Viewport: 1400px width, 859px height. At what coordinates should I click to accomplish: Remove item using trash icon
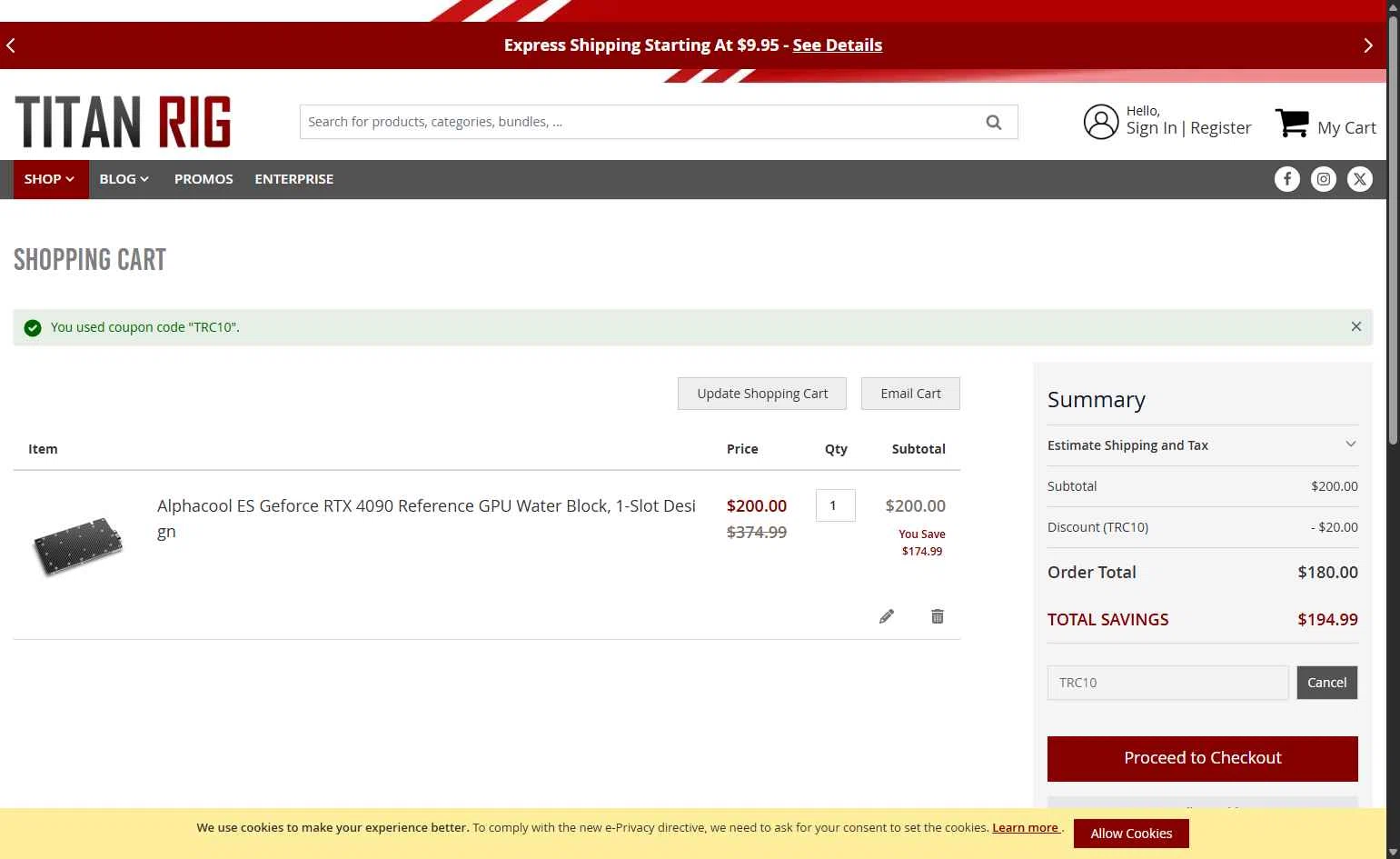point(938,616)
